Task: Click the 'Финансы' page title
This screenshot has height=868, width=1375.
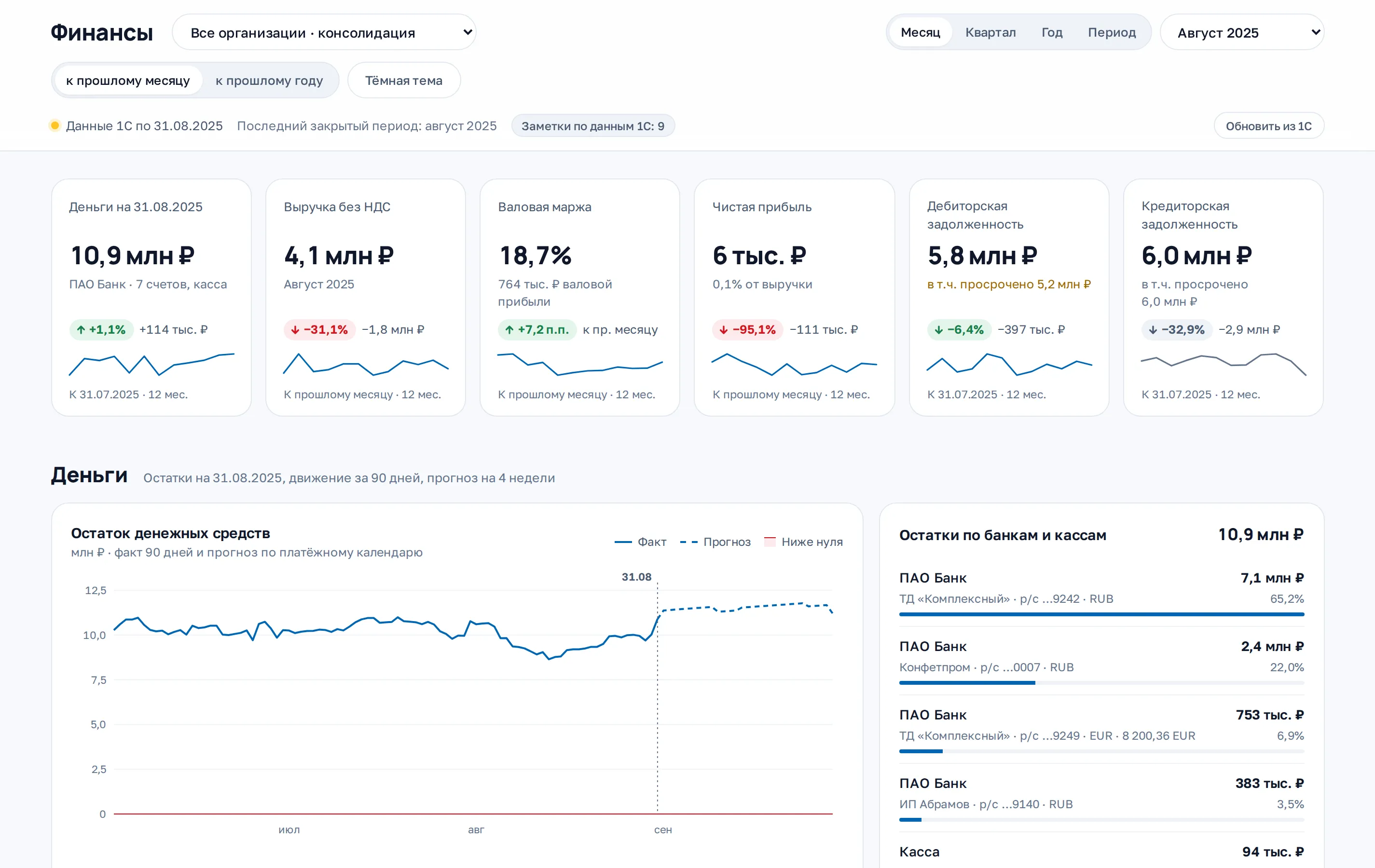Action: tap(102, 32)
